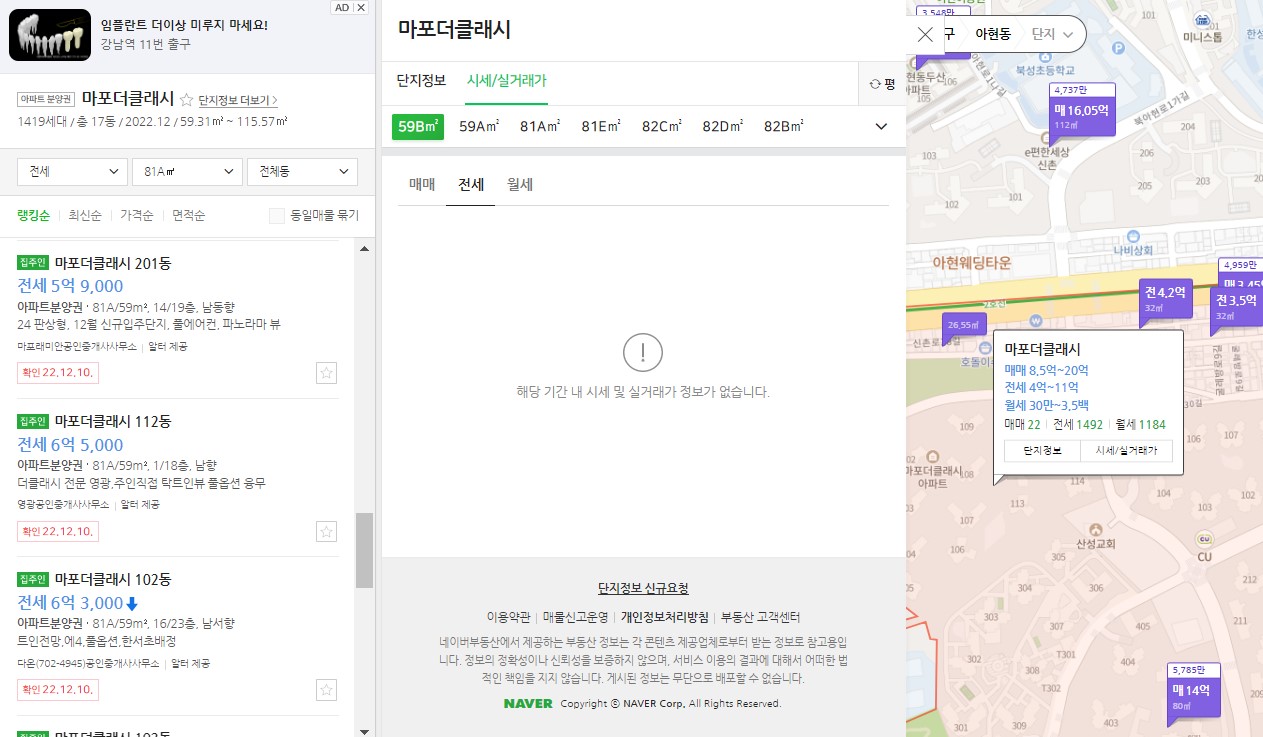Click the 전세 5억 9,000 price
This screenshot has width=1263, height=737.
(x=70, y=287)
